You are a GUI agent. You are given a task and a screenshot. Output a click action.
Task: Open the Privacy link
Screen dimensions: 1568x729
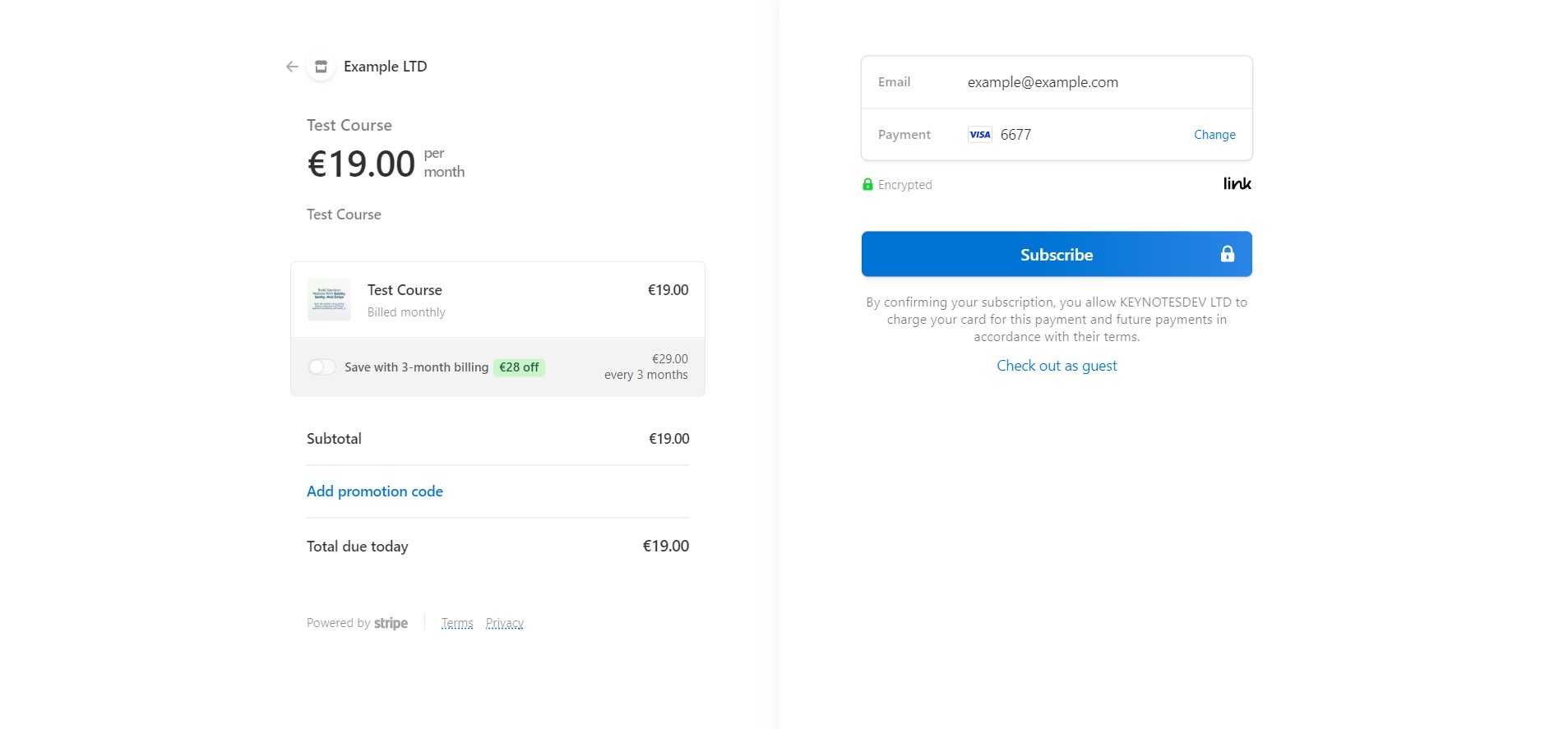point(504,623)
